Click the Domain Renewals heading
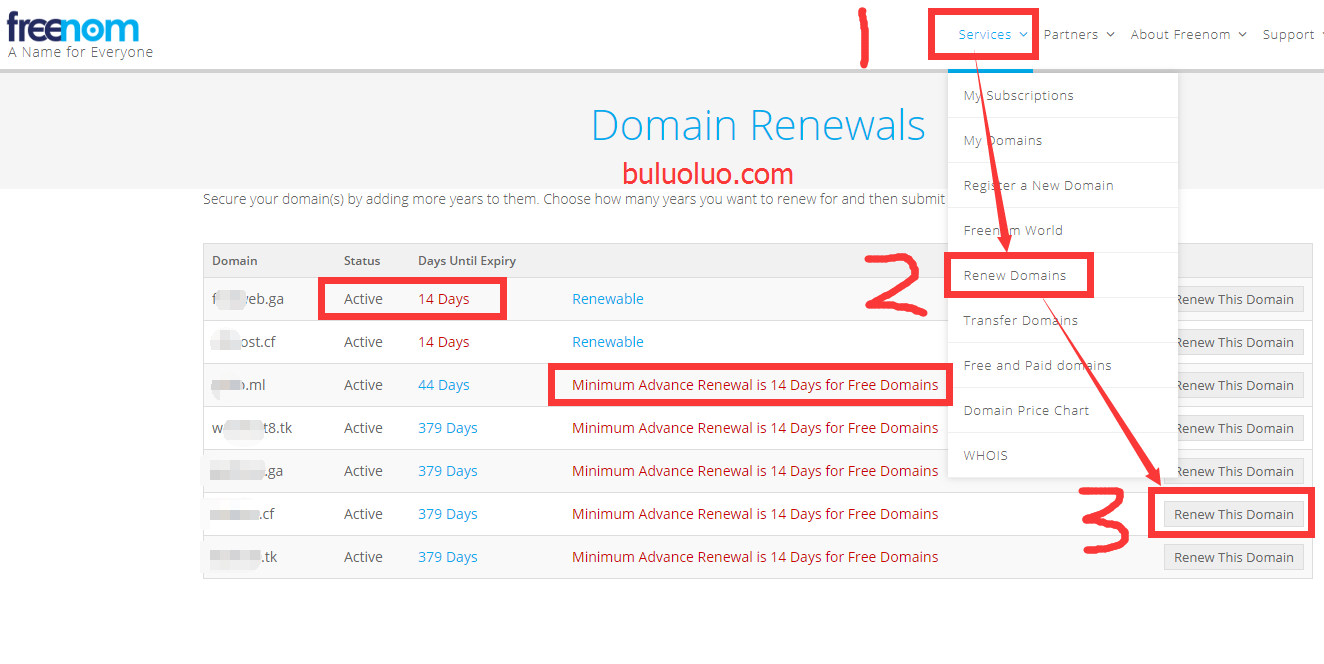Image resolution: width=1324 pixels, height=664 pixels. point(758,125)
